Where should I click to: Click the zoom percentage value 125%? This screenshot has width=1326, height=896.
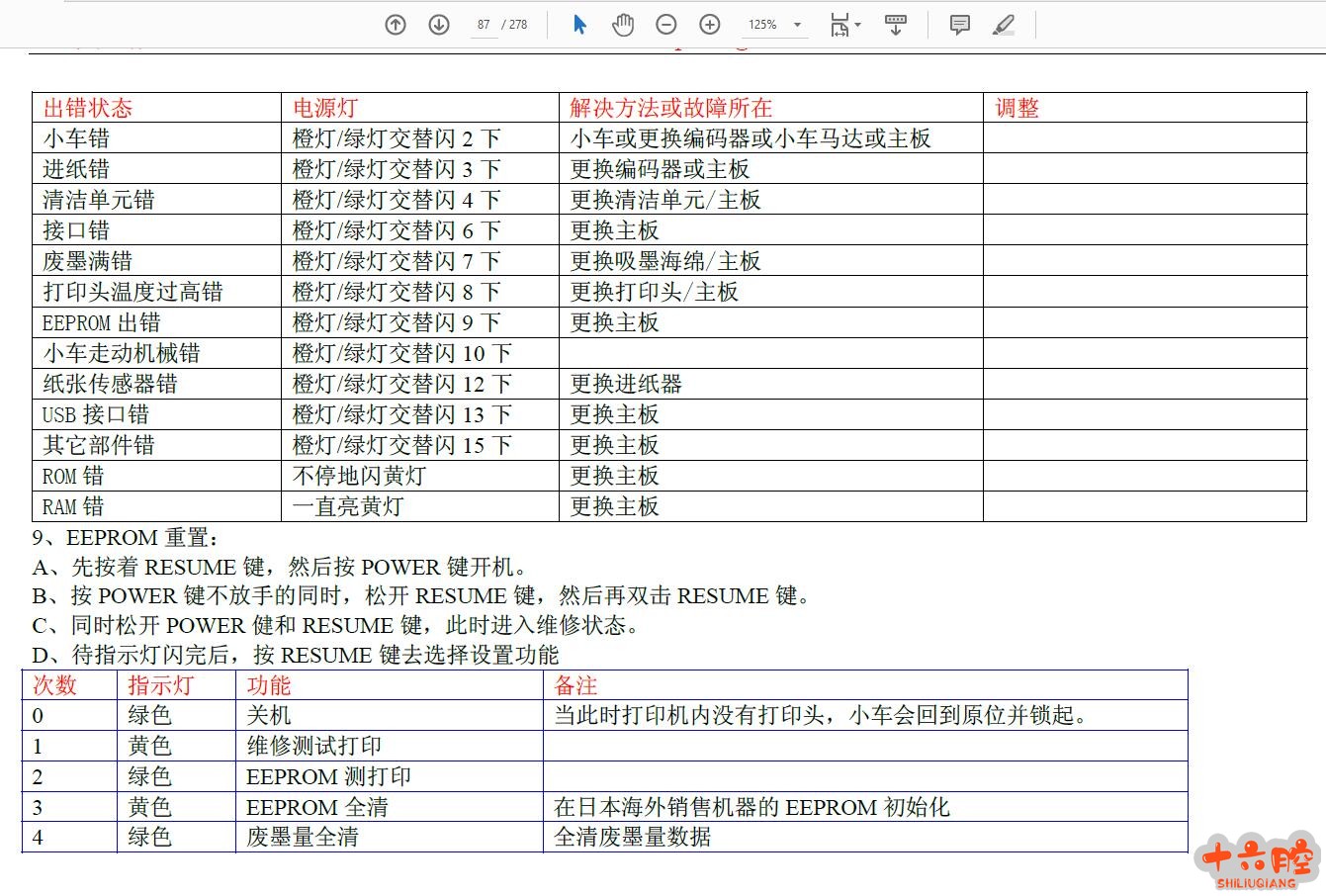761,25
